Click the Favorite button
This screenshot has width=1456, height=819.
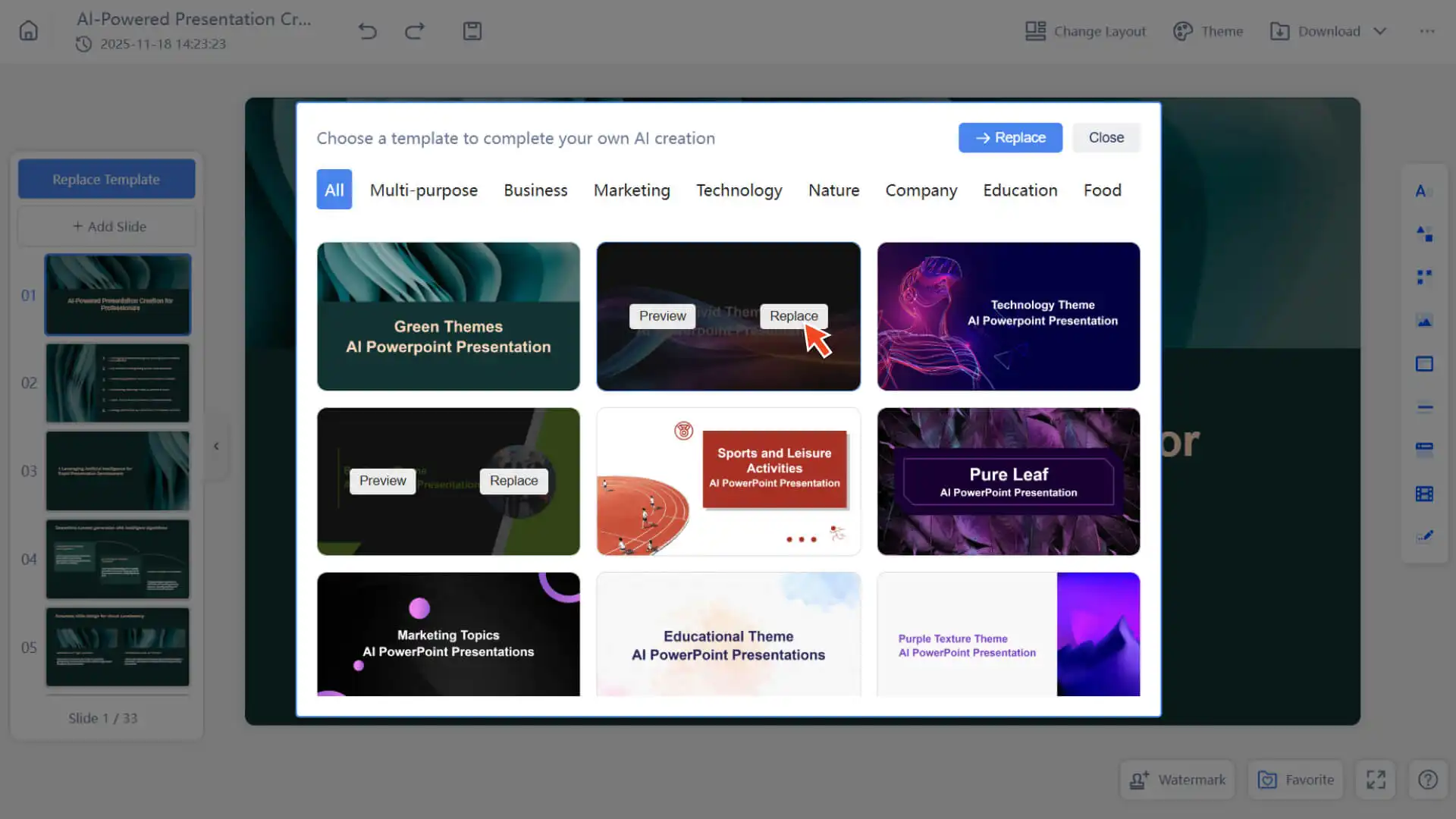pyautogui.click(x=1295, y=780)
